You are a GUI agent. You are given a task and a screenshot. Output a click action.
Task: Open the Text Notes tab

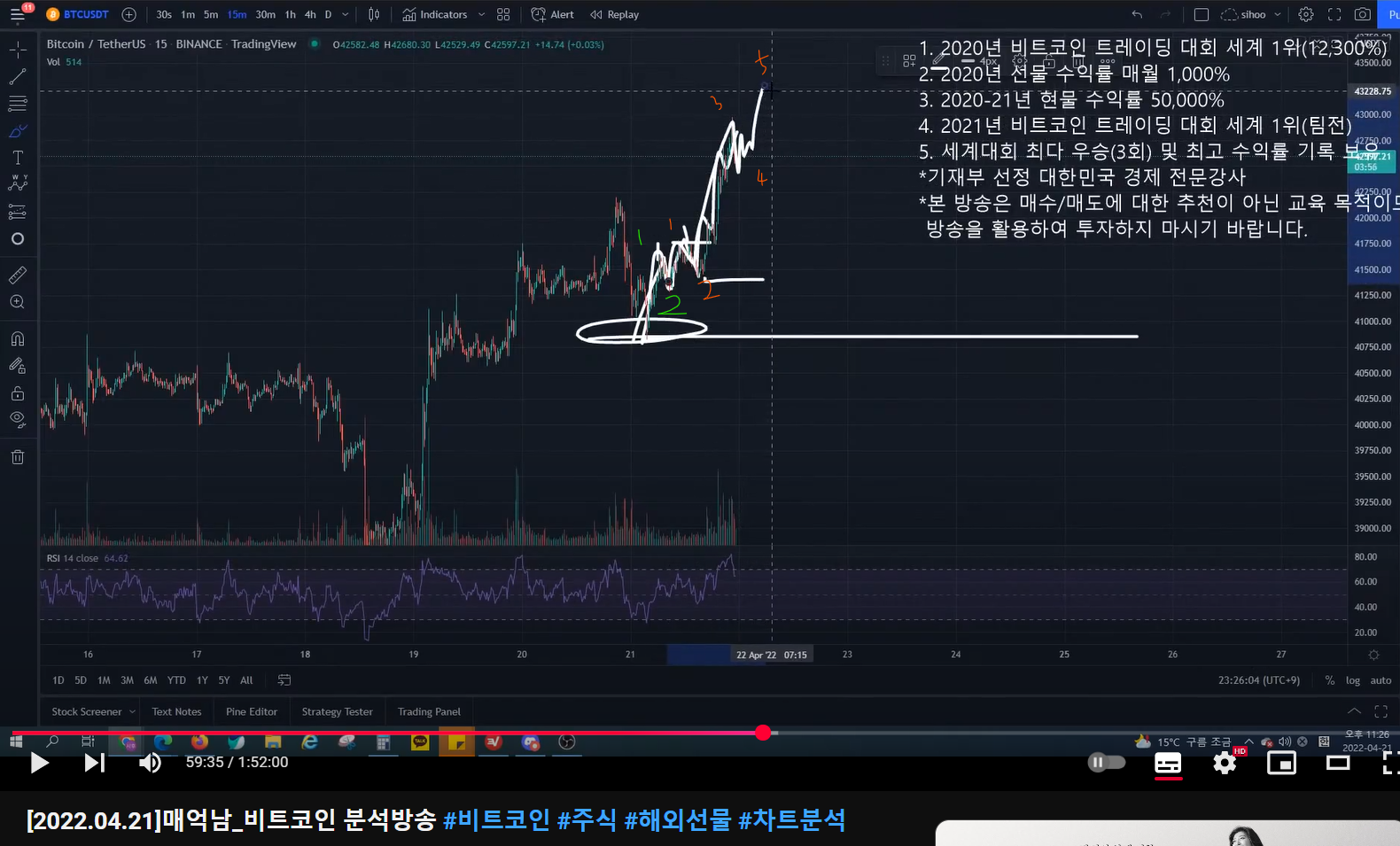coord(176,712)
